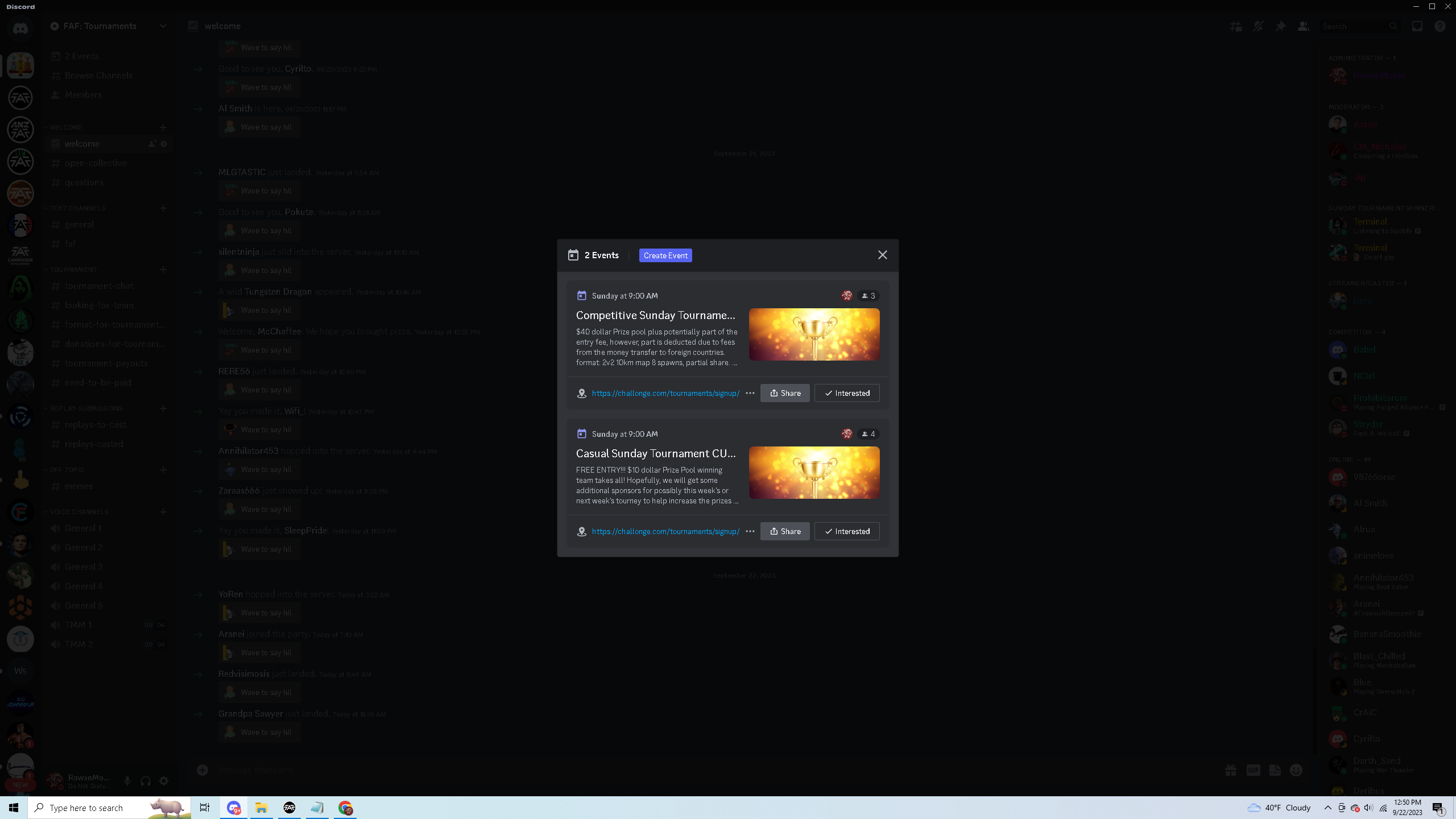
Task: Open Threads icon in channel header
Action: (x=1236, y=26)
